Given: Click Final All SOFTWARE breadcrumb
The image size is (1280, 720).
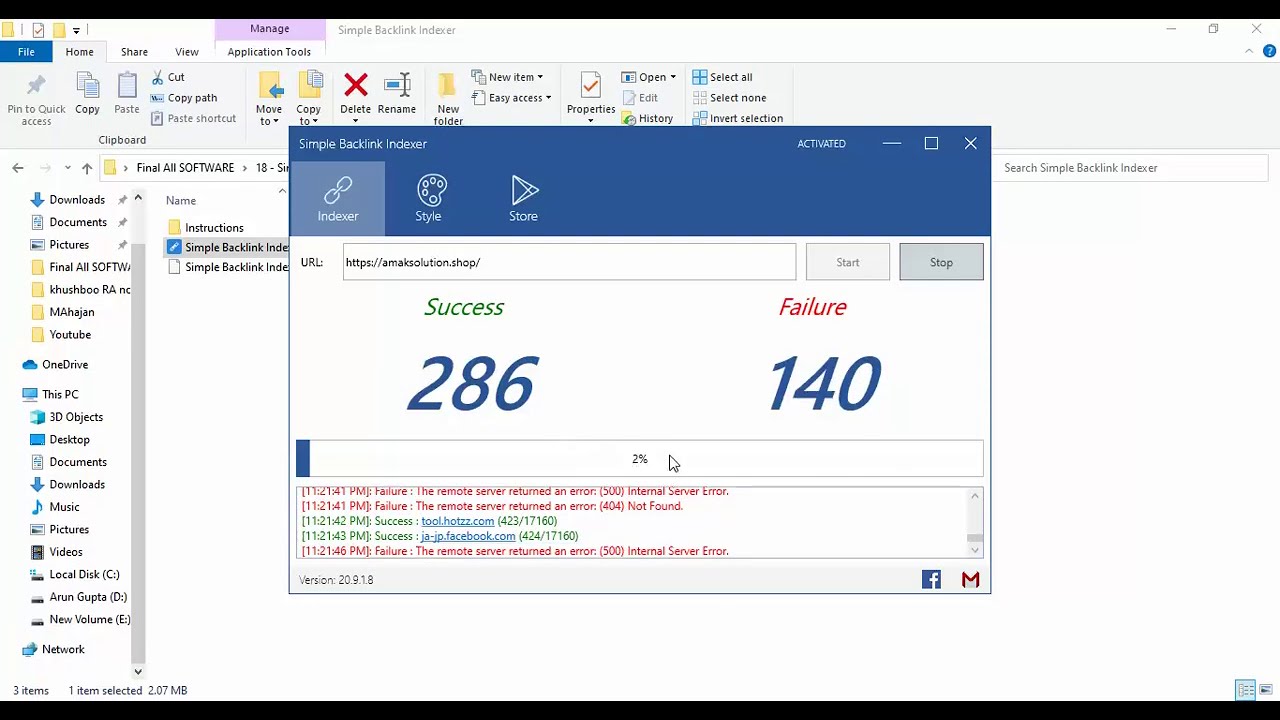Looking at the screenshot, I should coord(185,168).
